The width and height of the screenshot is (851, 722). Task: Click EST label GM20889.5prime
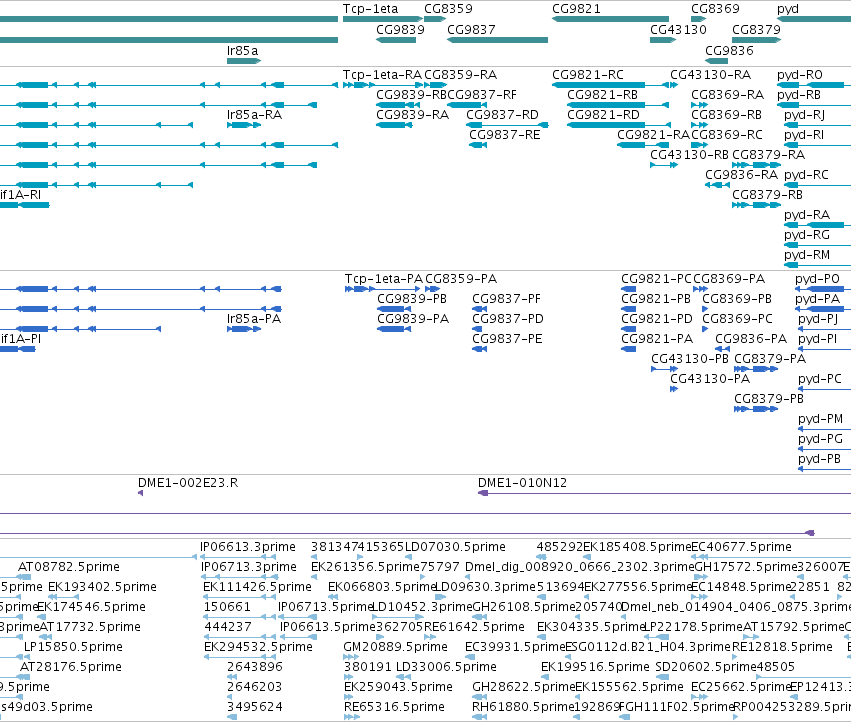click(396, 647)
